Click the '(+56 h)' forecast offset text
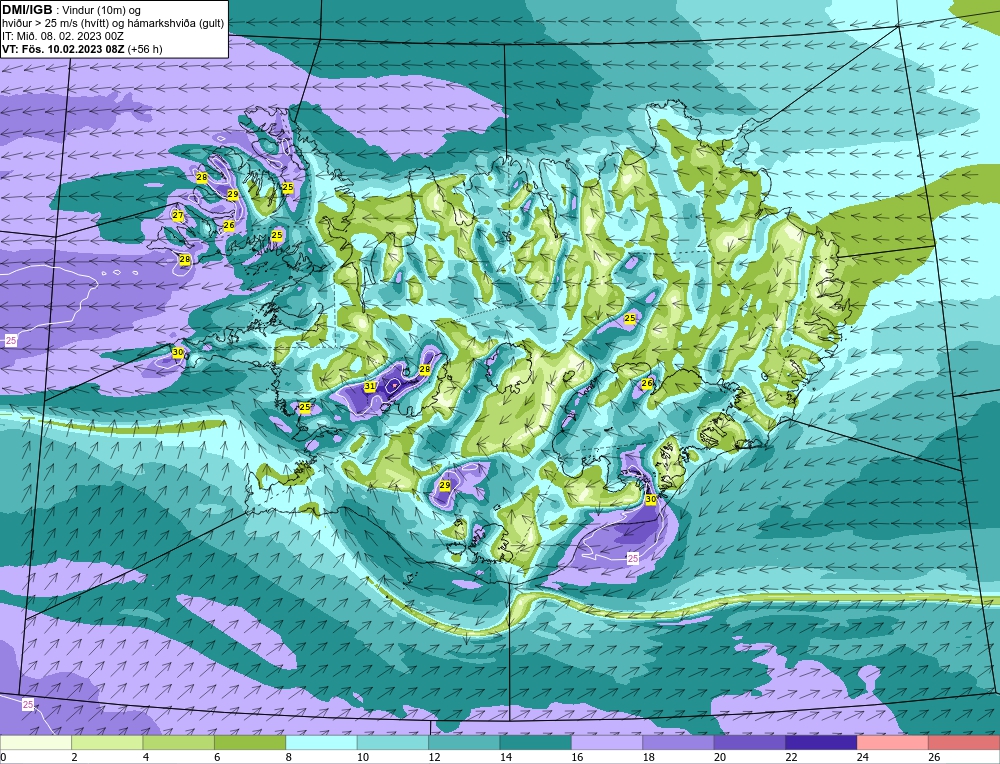1000x764 pixels. pyautogui.click(x=145, y=48)
